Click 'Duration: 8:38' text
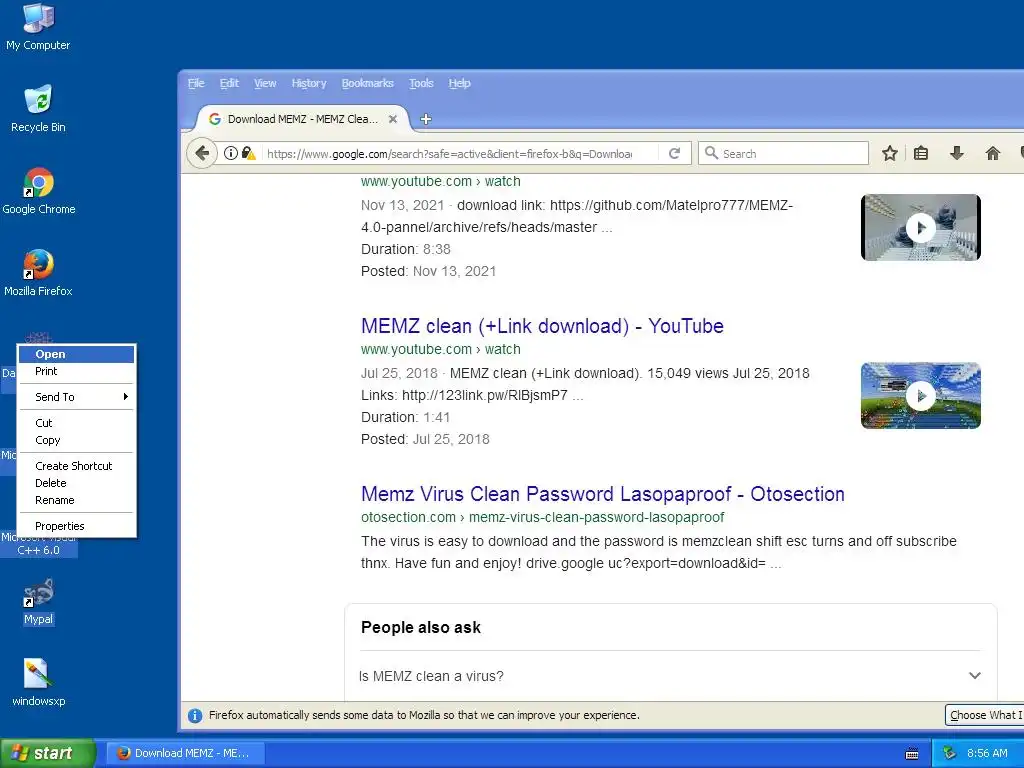The image size is (1024, 768). click(406, 249)
